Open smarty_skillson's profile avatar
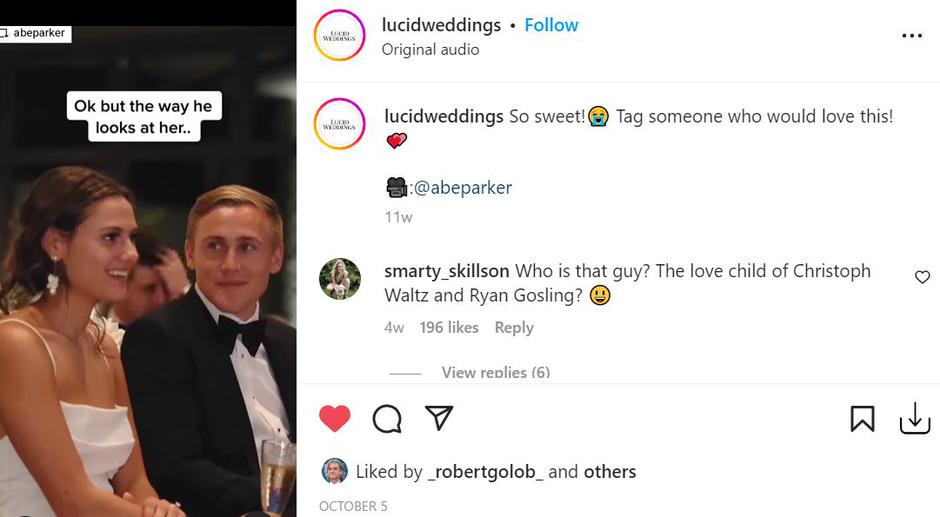 [340, 279]
